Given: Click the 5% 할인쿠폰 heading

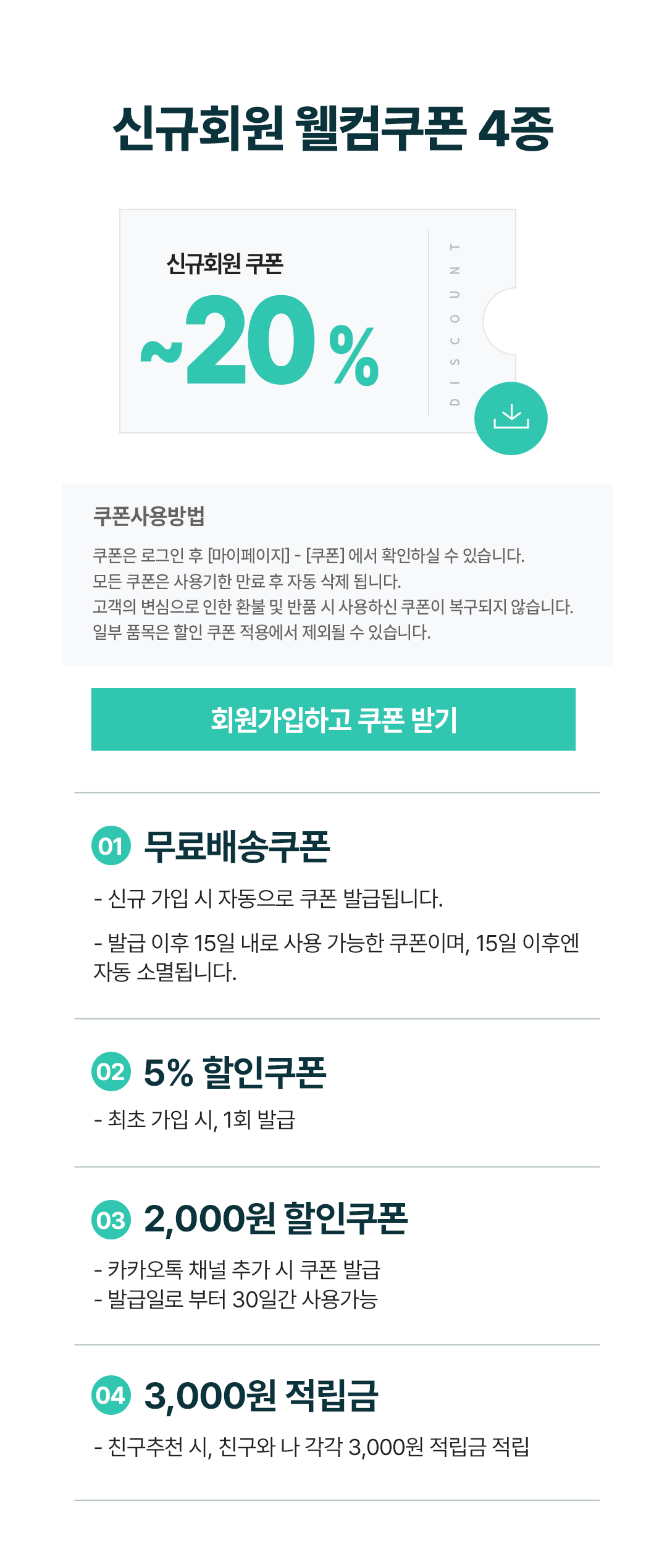Looking at the screenshot, I should 235,1072.
